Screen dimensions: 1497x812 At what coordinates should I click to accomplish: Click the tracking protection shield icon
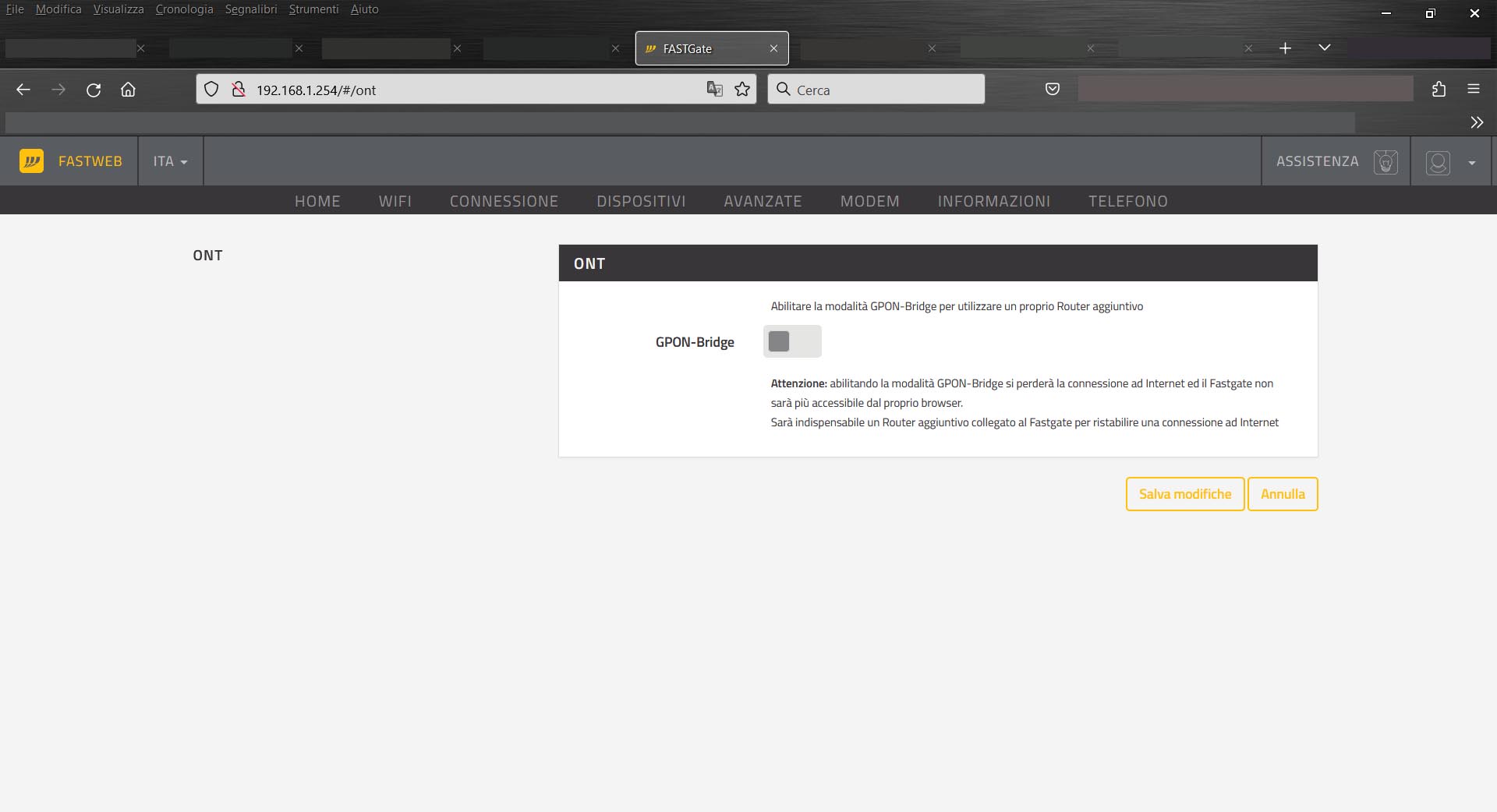(211, 90)
